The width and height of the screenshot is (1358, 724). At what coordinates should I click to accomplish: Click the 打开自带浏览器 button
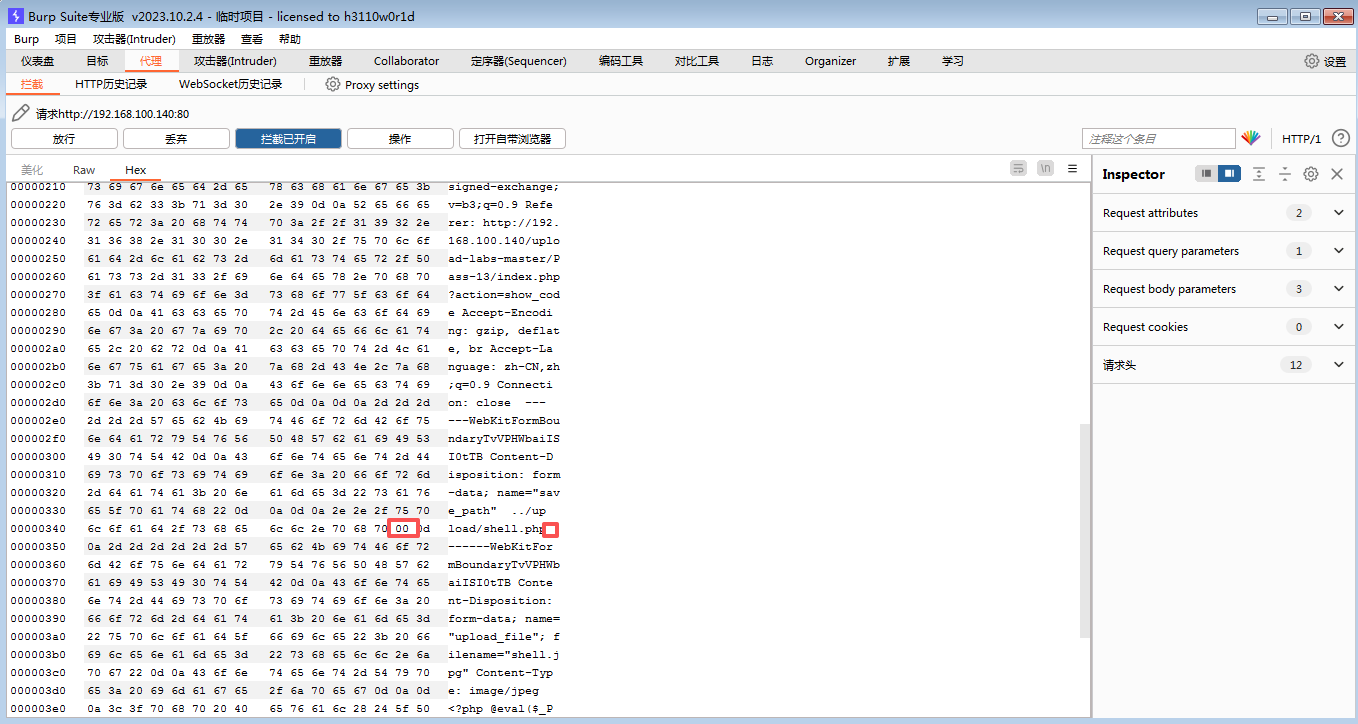click(x=512, y=139)
